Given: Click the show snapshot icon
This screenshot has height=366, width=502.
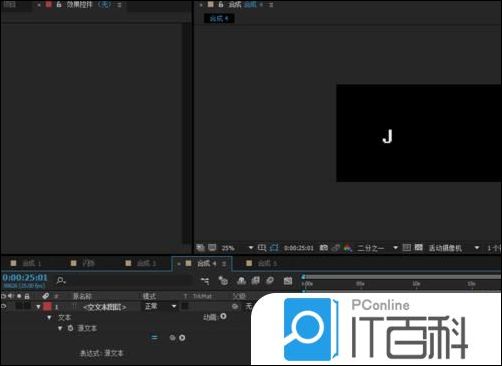Looking at the screenshot, I should pyautogui.click(x=336, y=248).
